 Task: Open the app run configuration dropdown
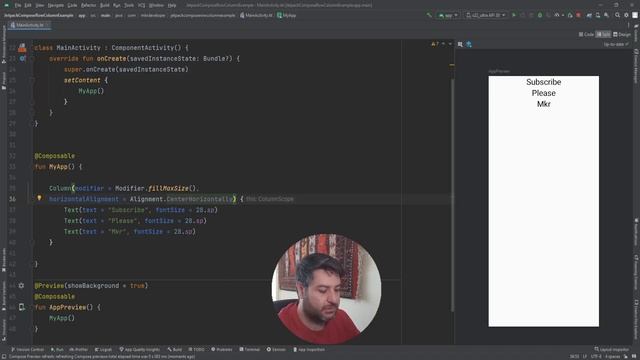point(448,15)
